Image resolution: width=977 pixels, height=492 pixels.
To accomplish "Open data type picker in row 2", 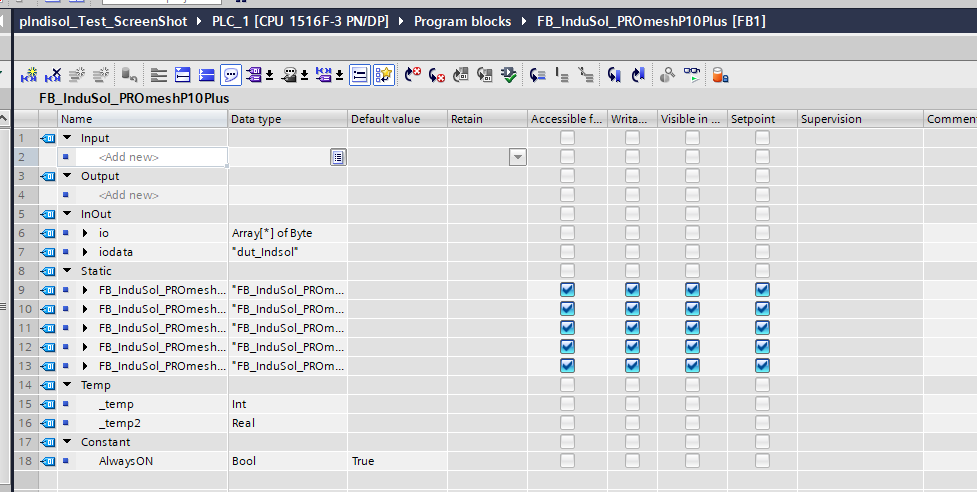I will (x=338, y=157).
